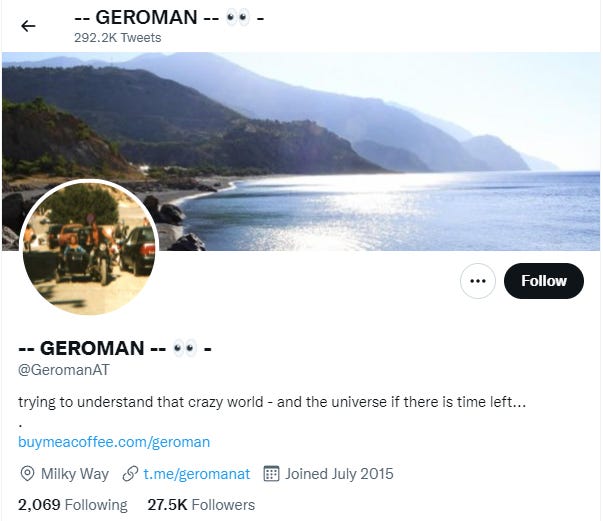This screenshot has width=603, height=521.
Task: Open the t.me/geromanat link
Action: [x=197, y=474]
